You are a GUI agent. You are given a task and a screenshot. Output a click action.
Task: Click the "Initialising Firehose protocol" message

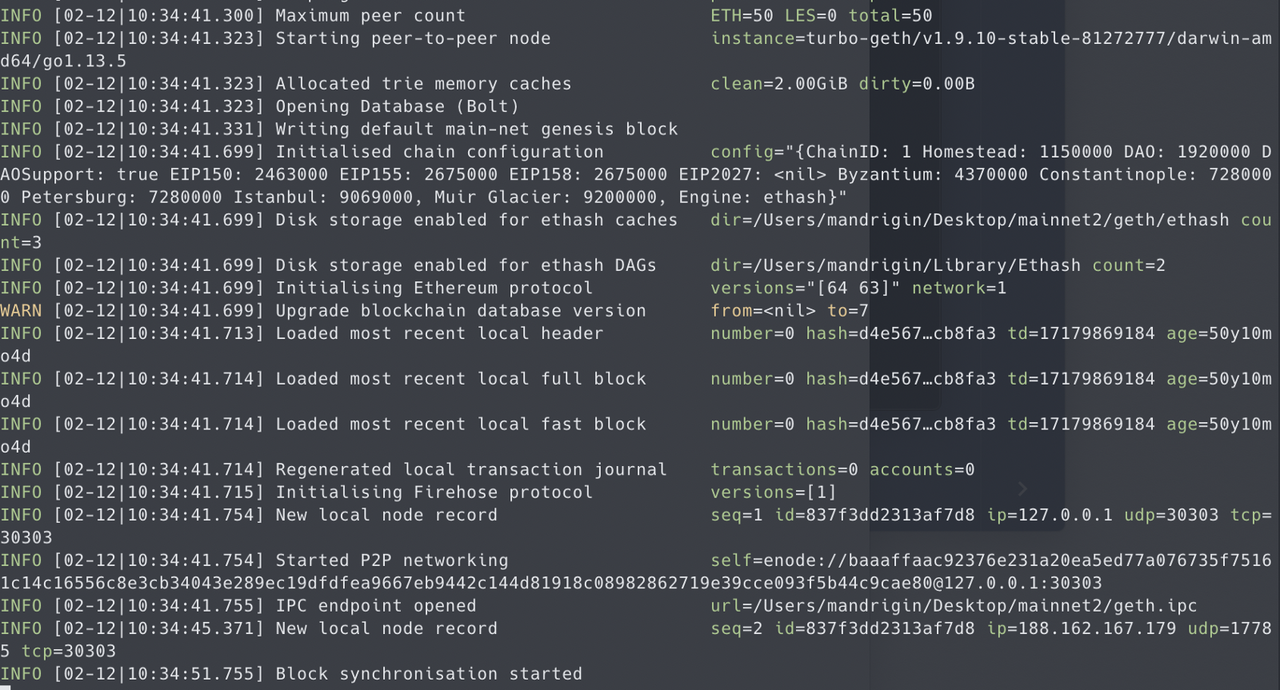click(x=434, y=492)
